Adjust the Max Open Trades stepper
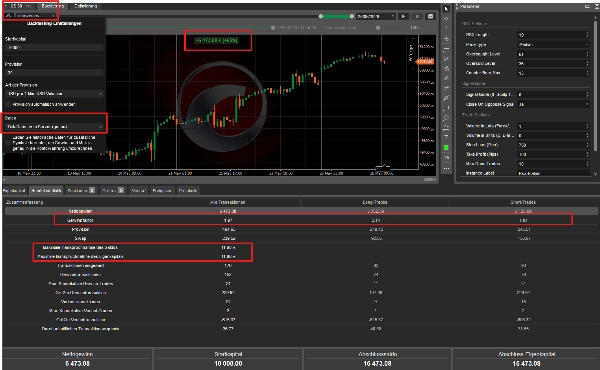This screenshot has height=370, width=600. point(587,164)
